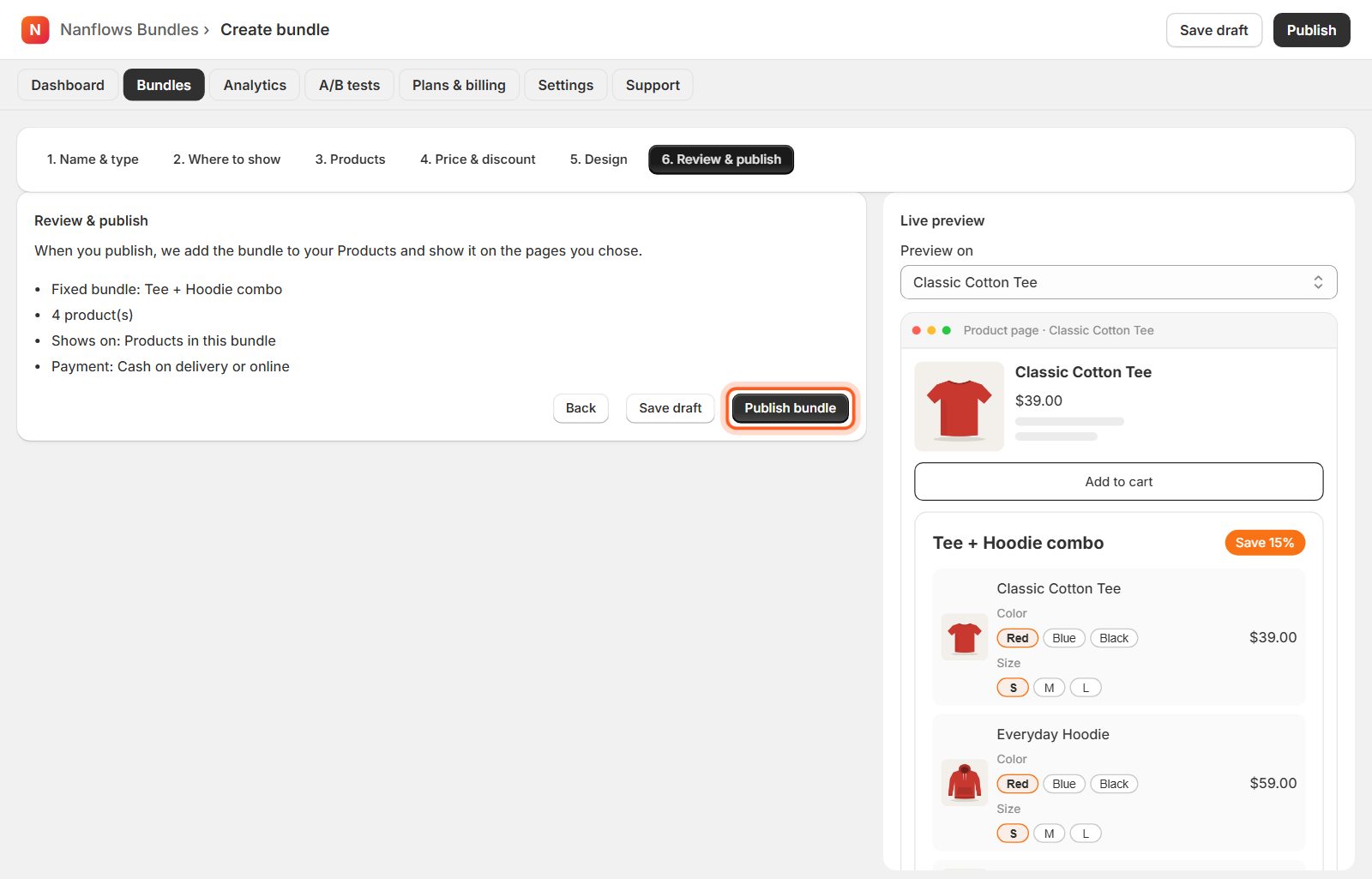Choose size M for Classic Cotton Tee
This screenshot has width=1372, height=879.
1050,688
